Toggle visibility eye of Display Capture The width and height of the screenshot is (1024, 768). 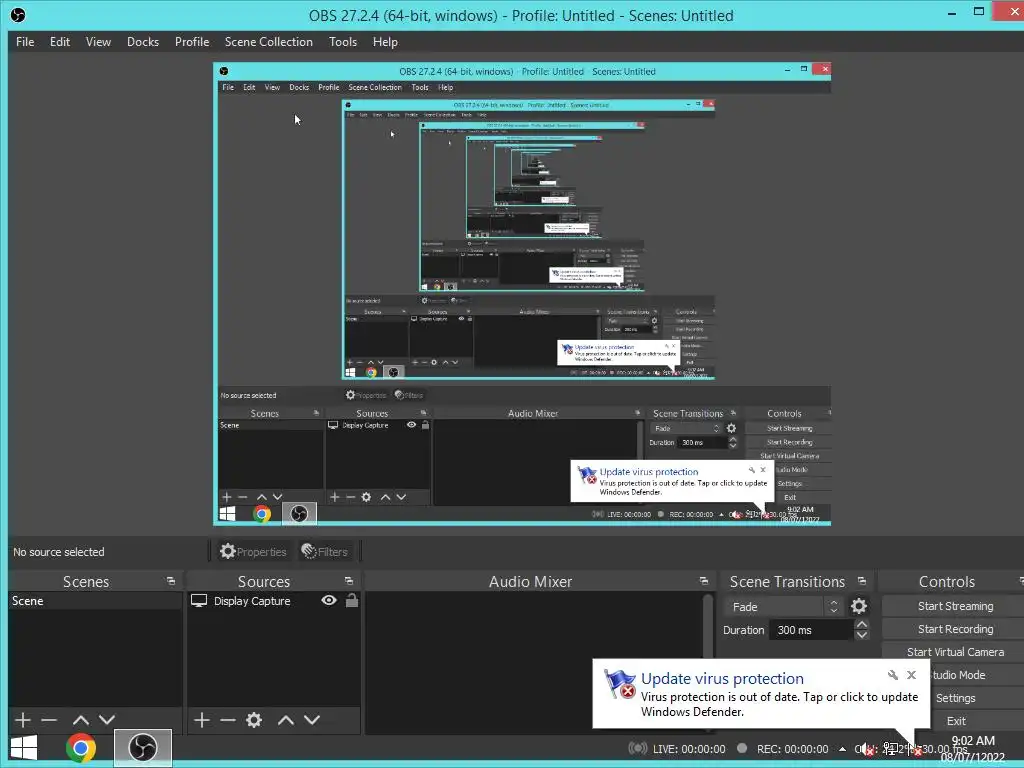pos(329,600)
